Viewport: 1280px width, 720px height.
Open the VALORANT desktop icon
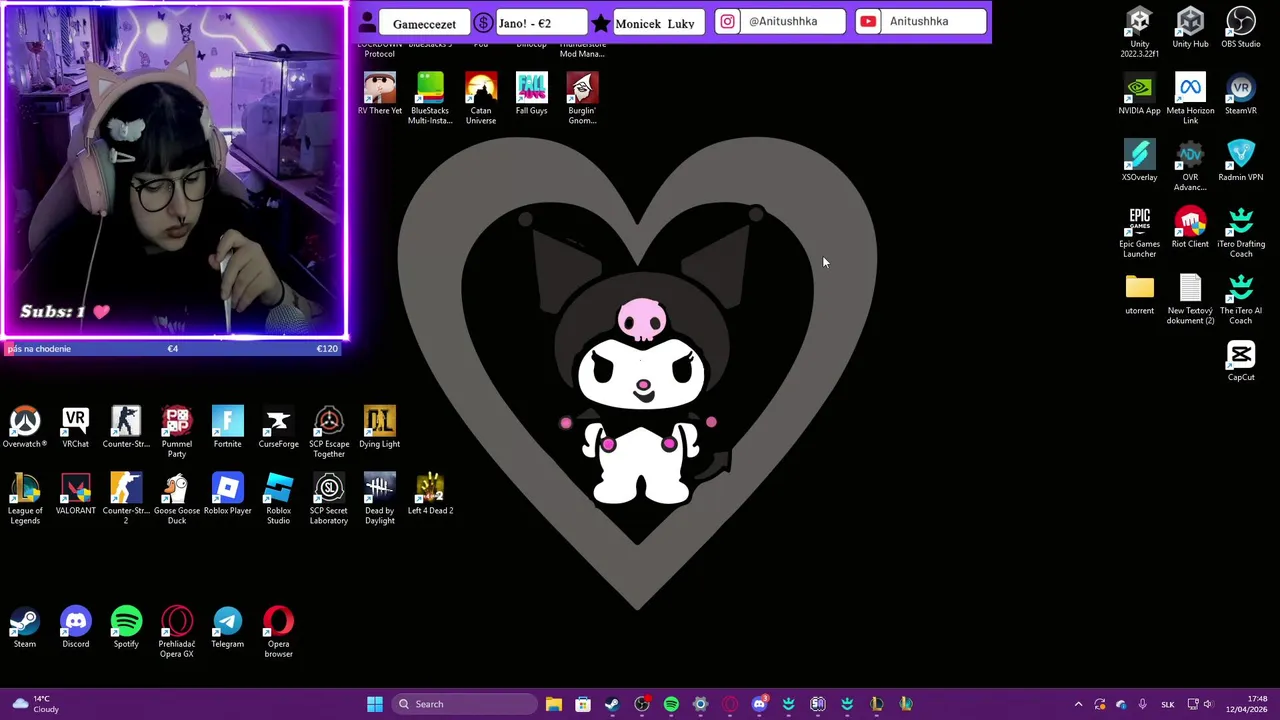(75, 494)
